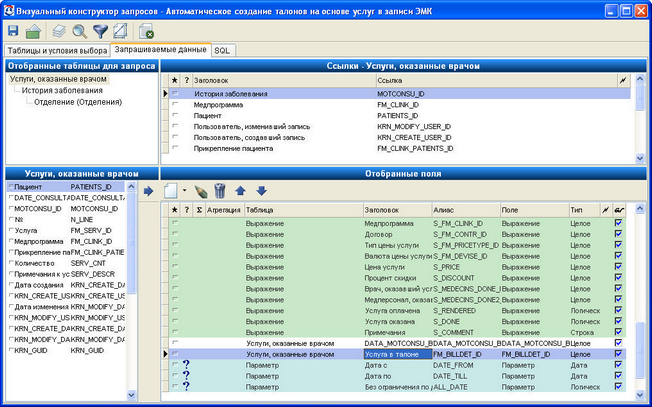Image resolution: width=652 pixels, height=407 pixels.
Task: Select Услуги, оказанные врачом tree node
Action: tap(58, 79)
